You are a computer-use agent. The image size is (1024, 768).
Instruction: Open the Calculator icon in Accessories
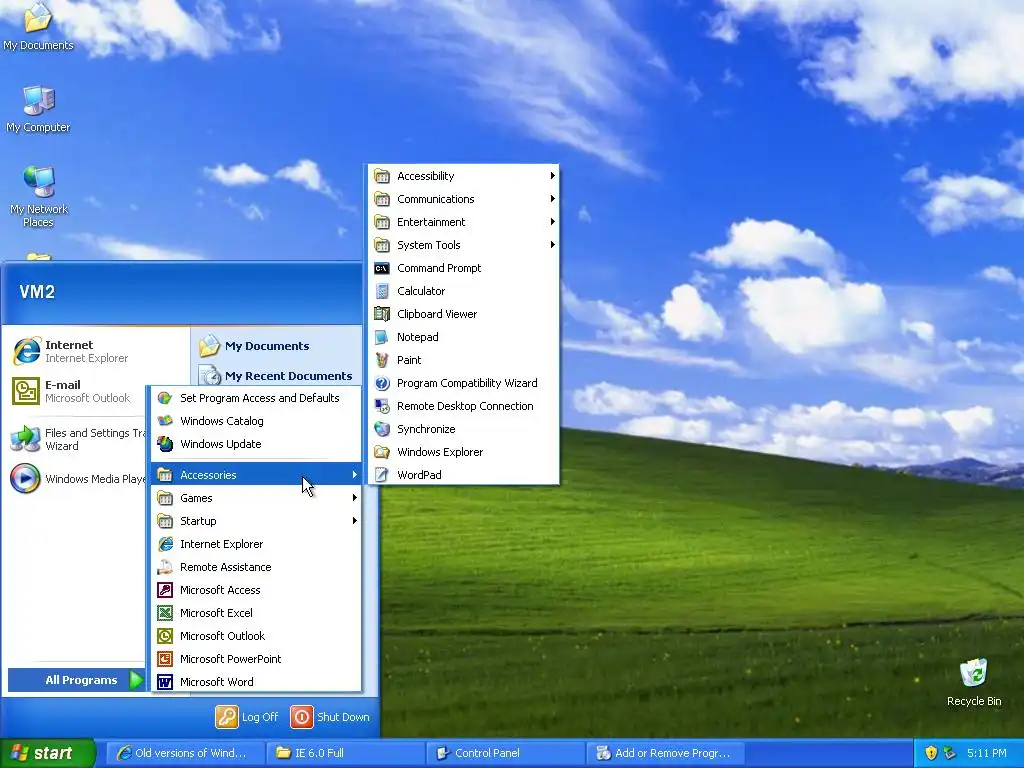(381, 291)
